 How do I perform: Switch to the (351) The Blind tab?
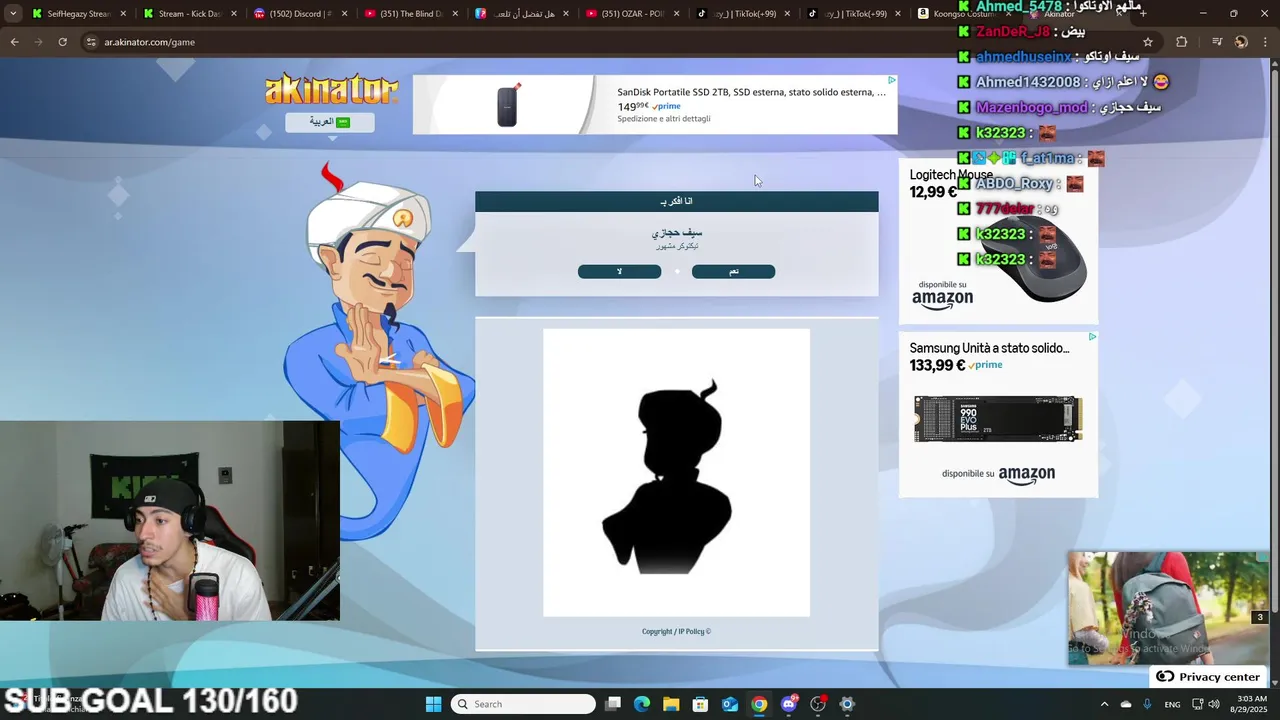pos(412,14)
